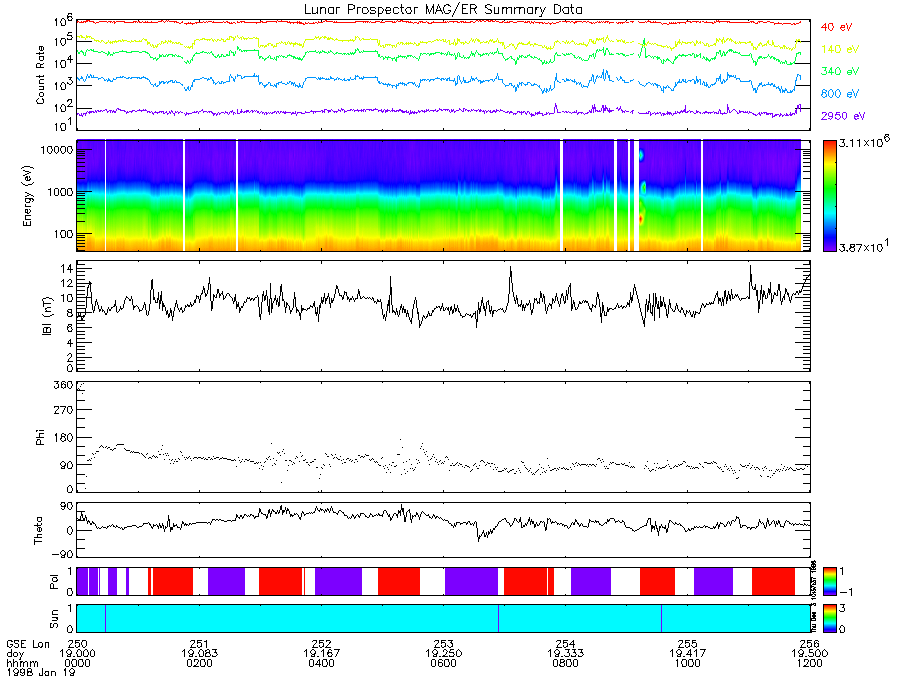Click the red hot spot in energy spectrogram

(x=641, y=219)
